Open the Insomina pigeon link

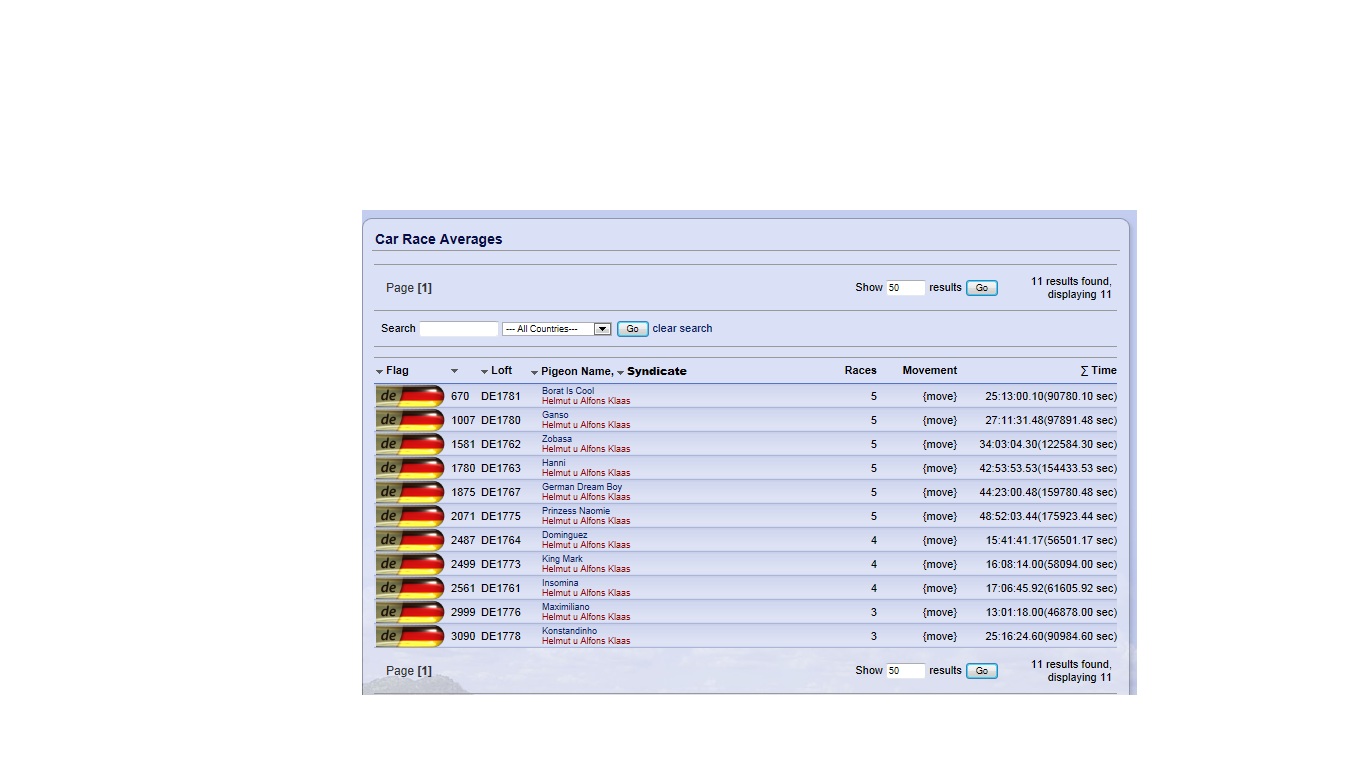point(560,583)
